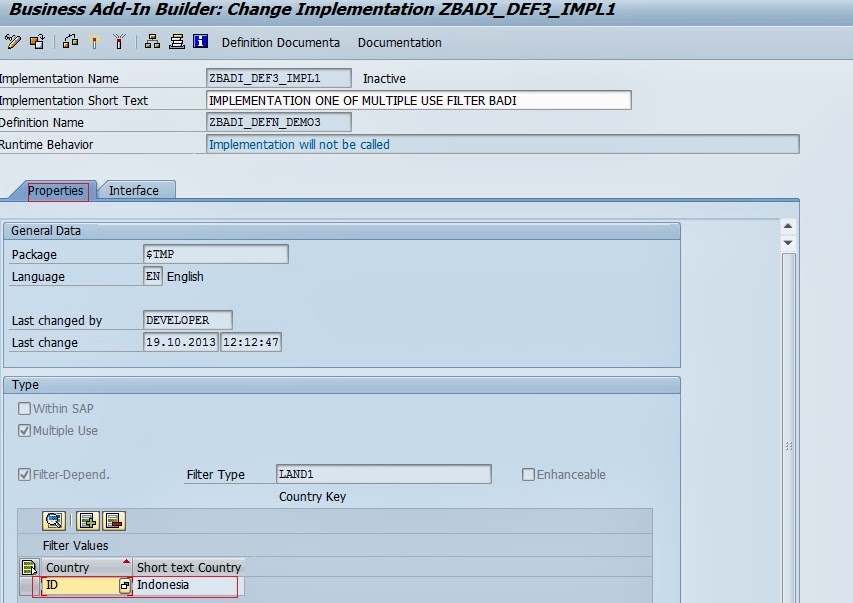Click the delete filter value row icon
This screenshot has height=603, width=853.
(114, 521)
